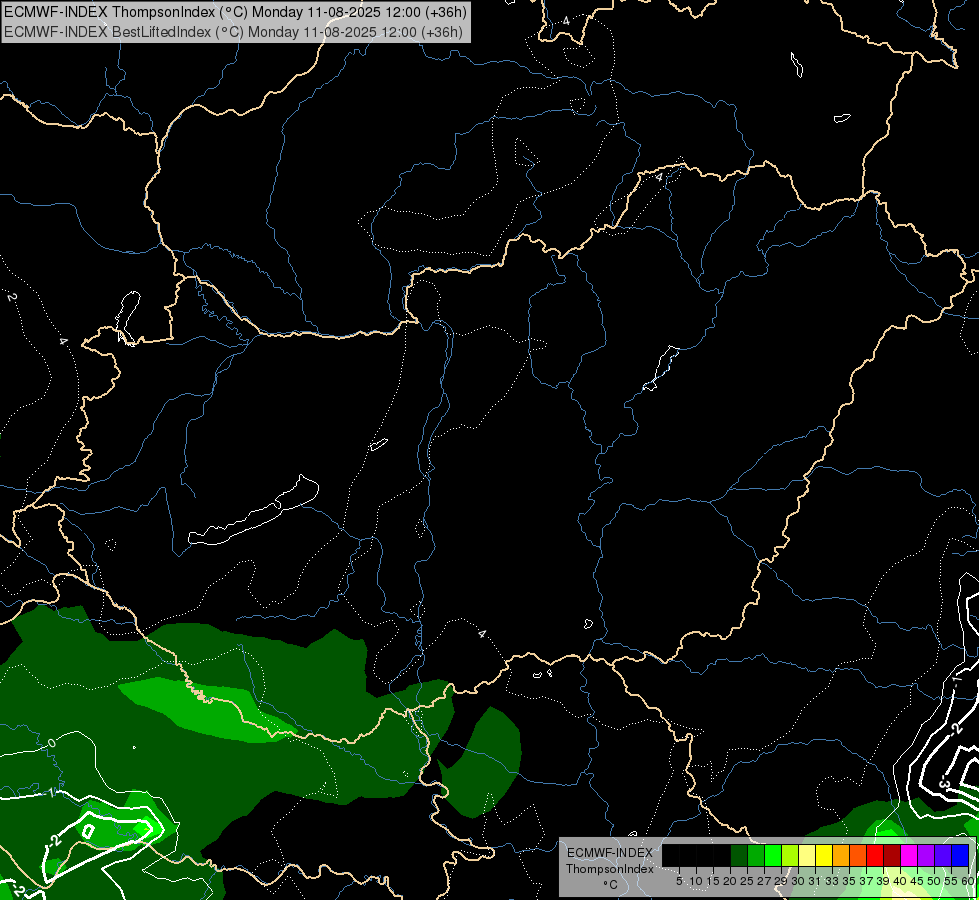Select the yellow-green 29–30 legend swatch
Screen dimensions: 979x900
790,855
